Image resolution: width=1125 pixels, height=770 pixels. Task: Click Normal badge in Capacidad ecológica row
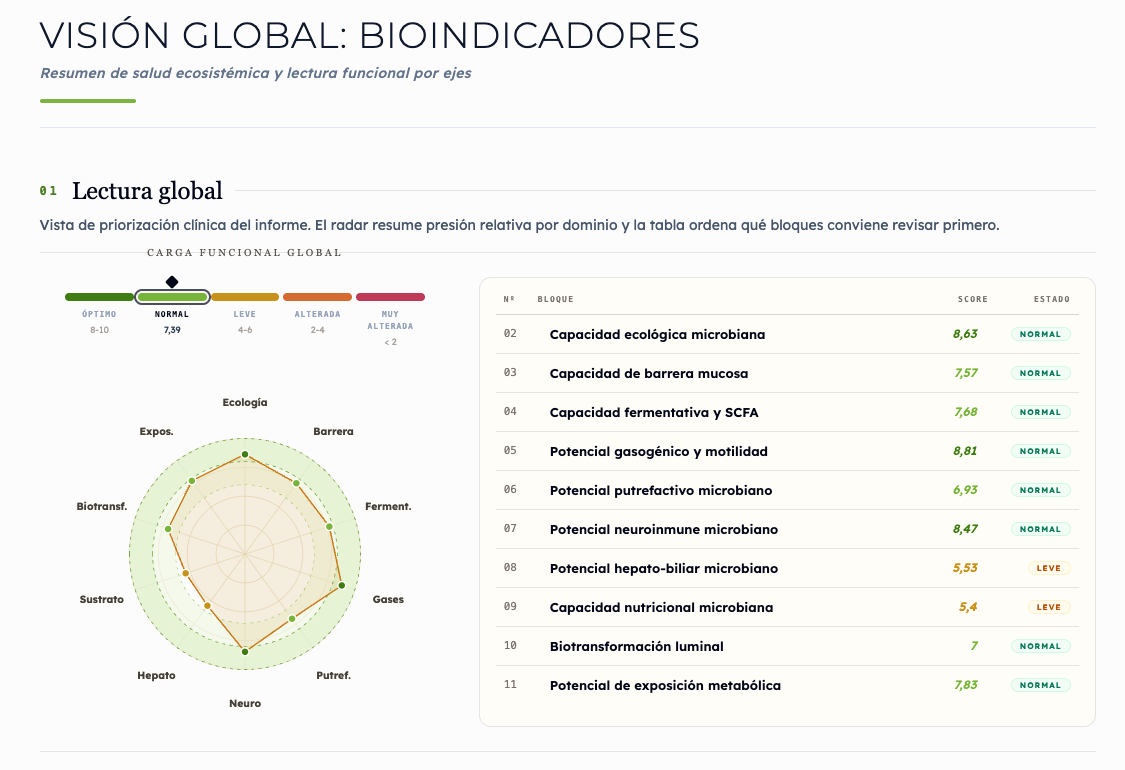[x=1040, y=334]
